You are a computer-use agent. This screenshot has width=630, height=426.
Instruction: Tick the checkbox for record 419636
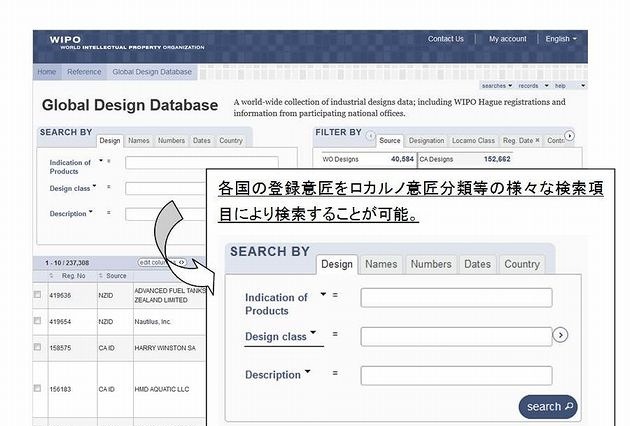pos(37,295)
